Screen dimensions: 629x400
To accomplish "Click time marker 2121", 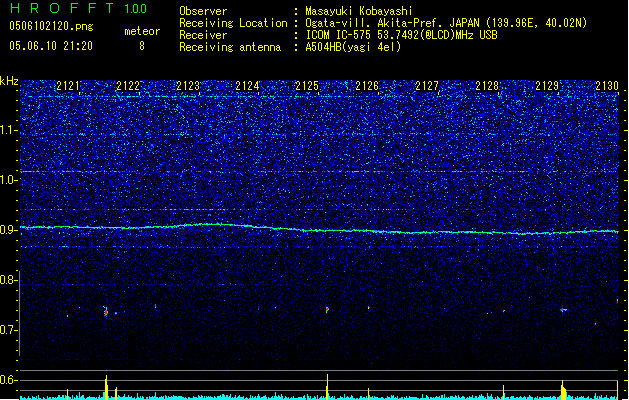I will click(x=68, y=86).
